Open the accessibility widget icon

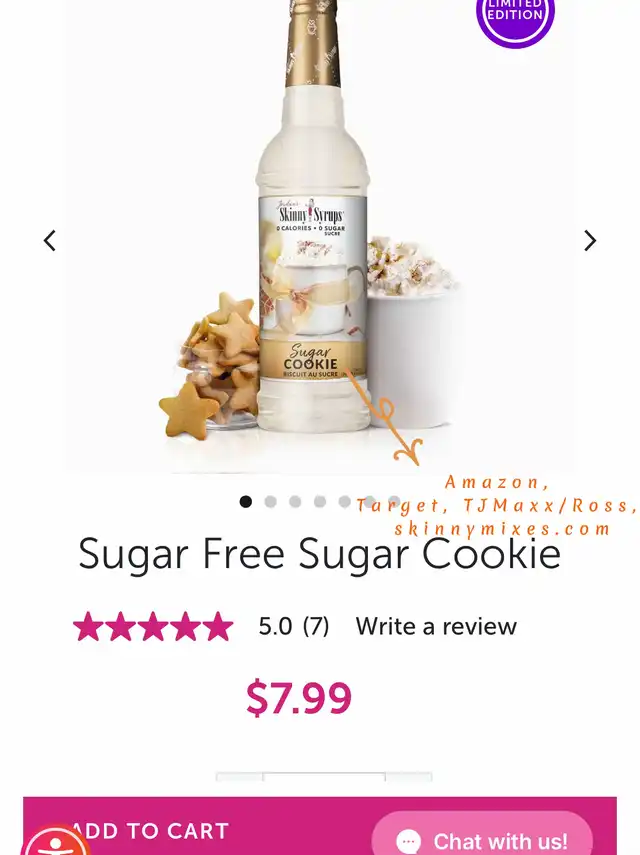[x=55, y=841]
